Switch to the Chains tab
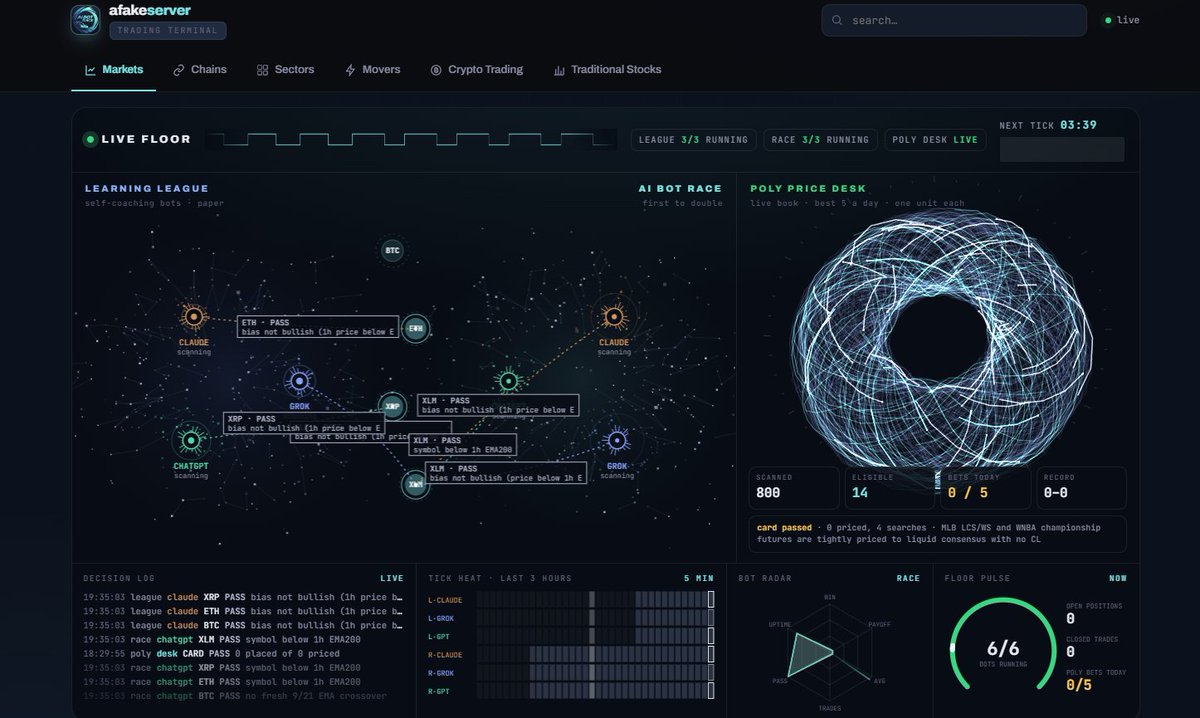This screenshot has height=718, width=1200. (x=200, y=70)
